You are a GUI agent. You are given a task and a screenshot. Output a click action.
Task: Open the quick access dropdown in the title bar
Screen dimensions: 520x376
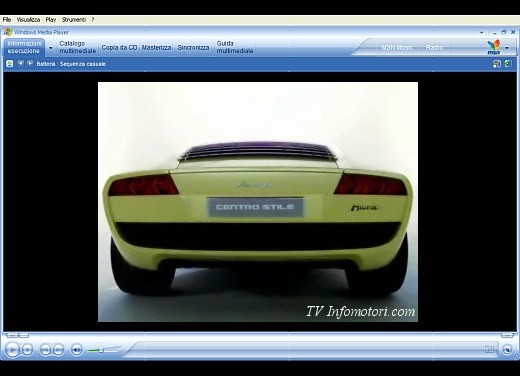482,33
